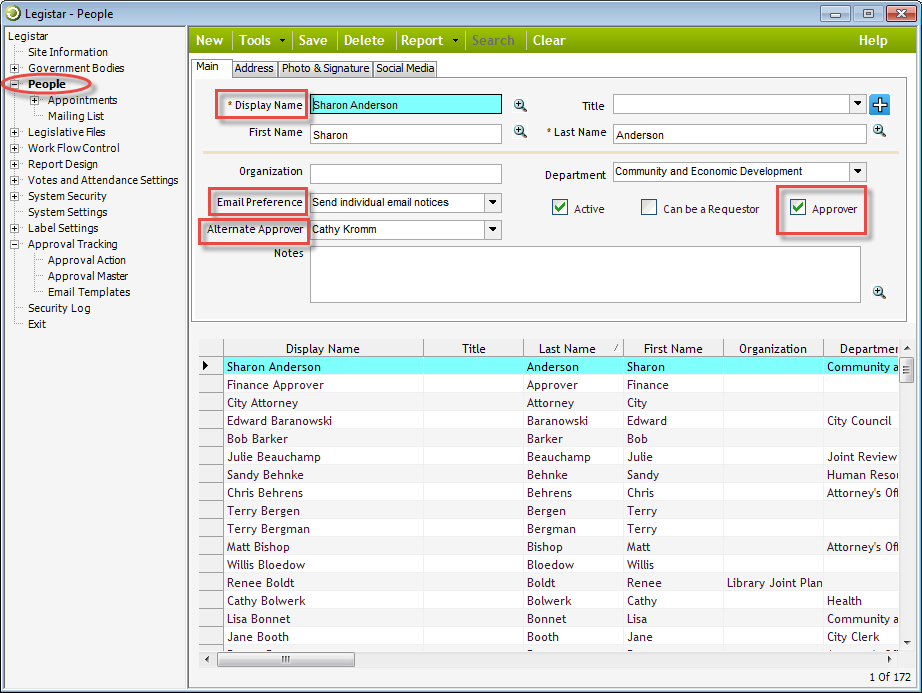Viewport: 922px width, 693px height.
Task: Click Exit in the tree
Action: click(x=36, y=324)
